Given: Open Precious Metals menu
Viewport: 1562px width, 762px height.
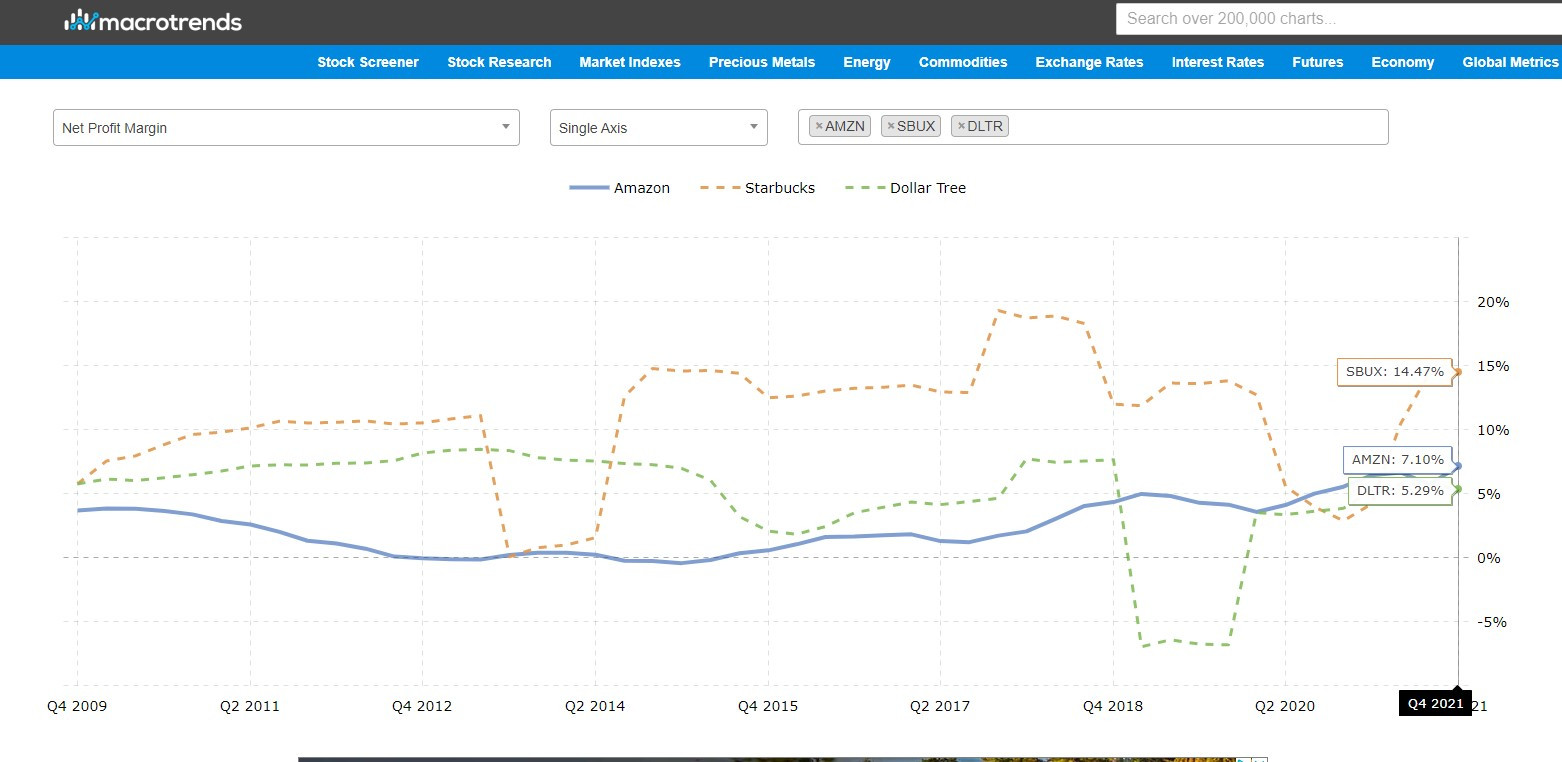Looking at the screenshot, I should (x=762, y=62).
